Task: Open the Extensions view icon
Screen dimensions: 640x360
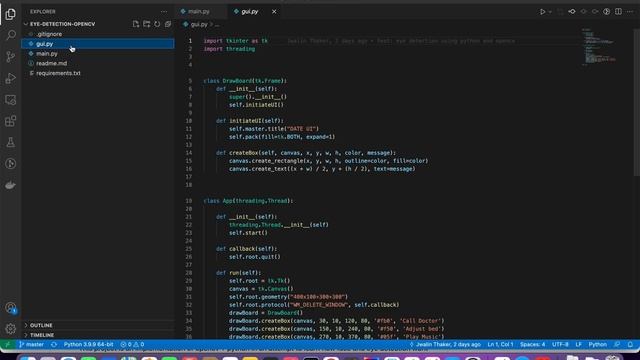Action: coord(11,121)
